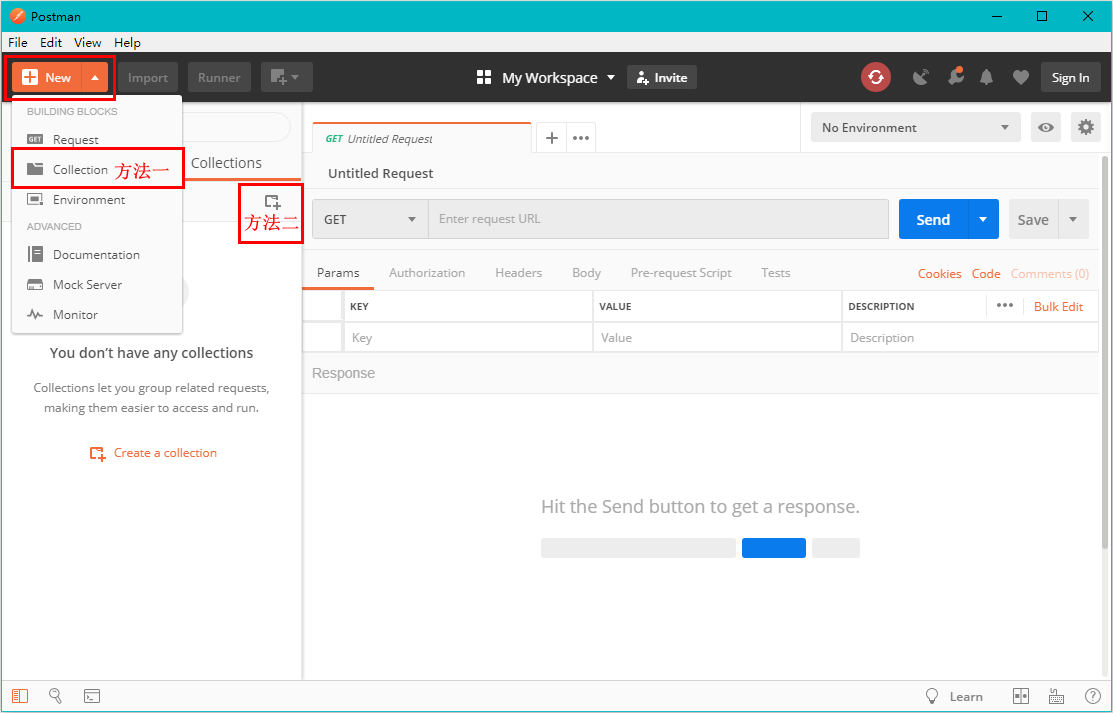Viewport: 1113px width, 713px height.
Task: Click the Learn lightbulb button
Action: point(954,697)
